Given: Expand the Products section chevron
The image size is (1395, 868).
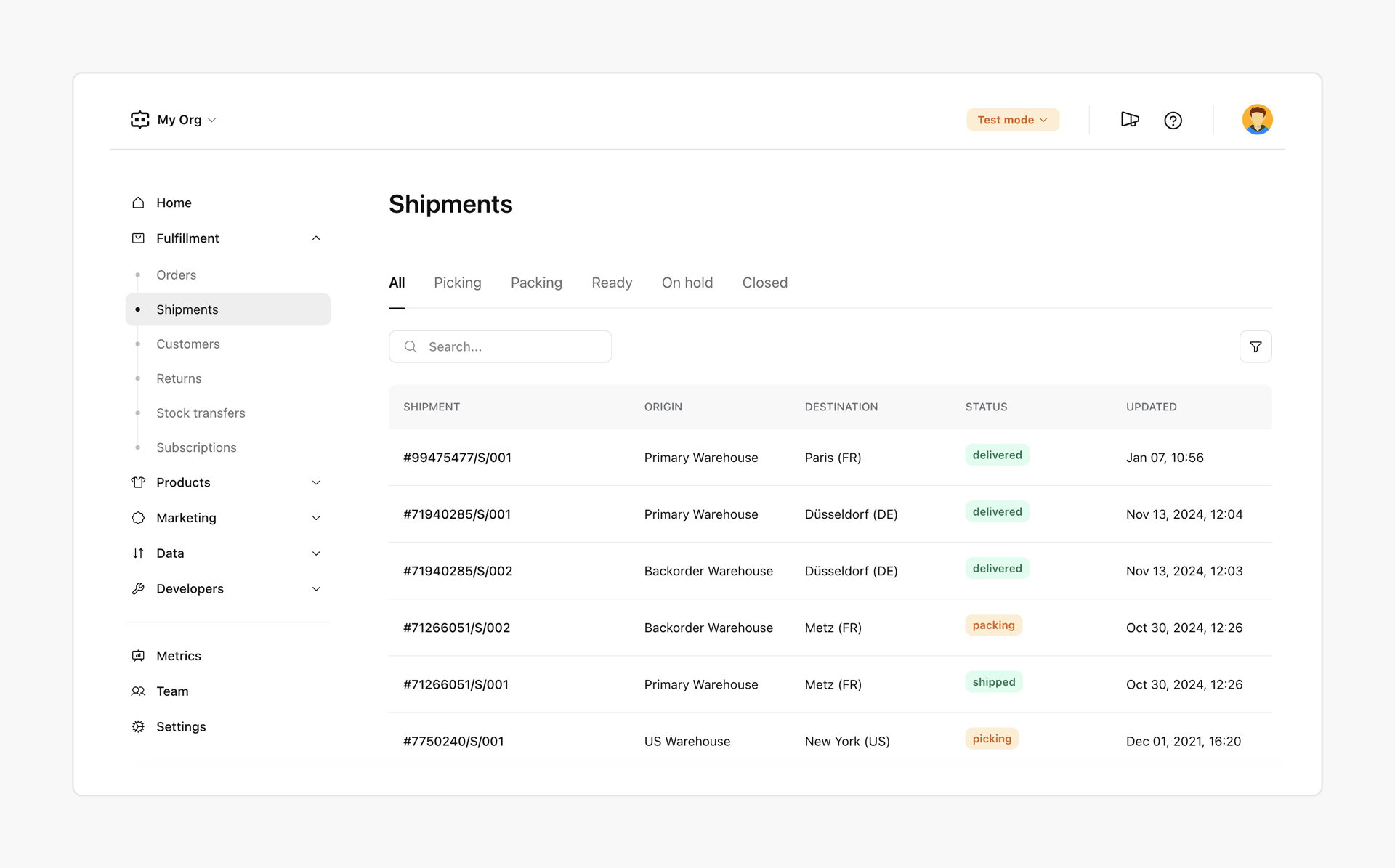Looking at the screenshot, I should [316, 482].
